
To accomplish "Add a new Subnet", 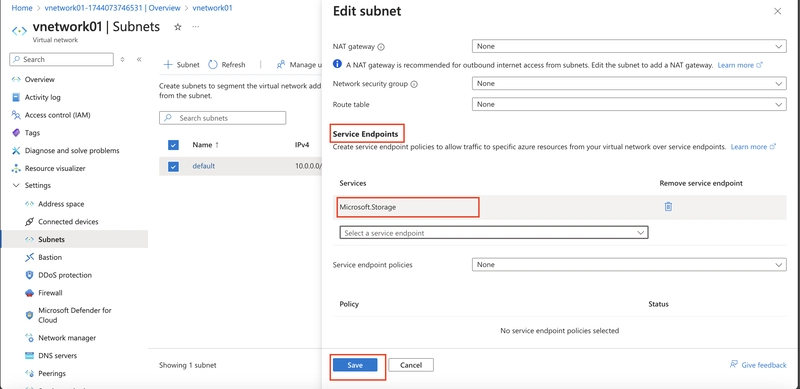I will [x=181, y=65].
